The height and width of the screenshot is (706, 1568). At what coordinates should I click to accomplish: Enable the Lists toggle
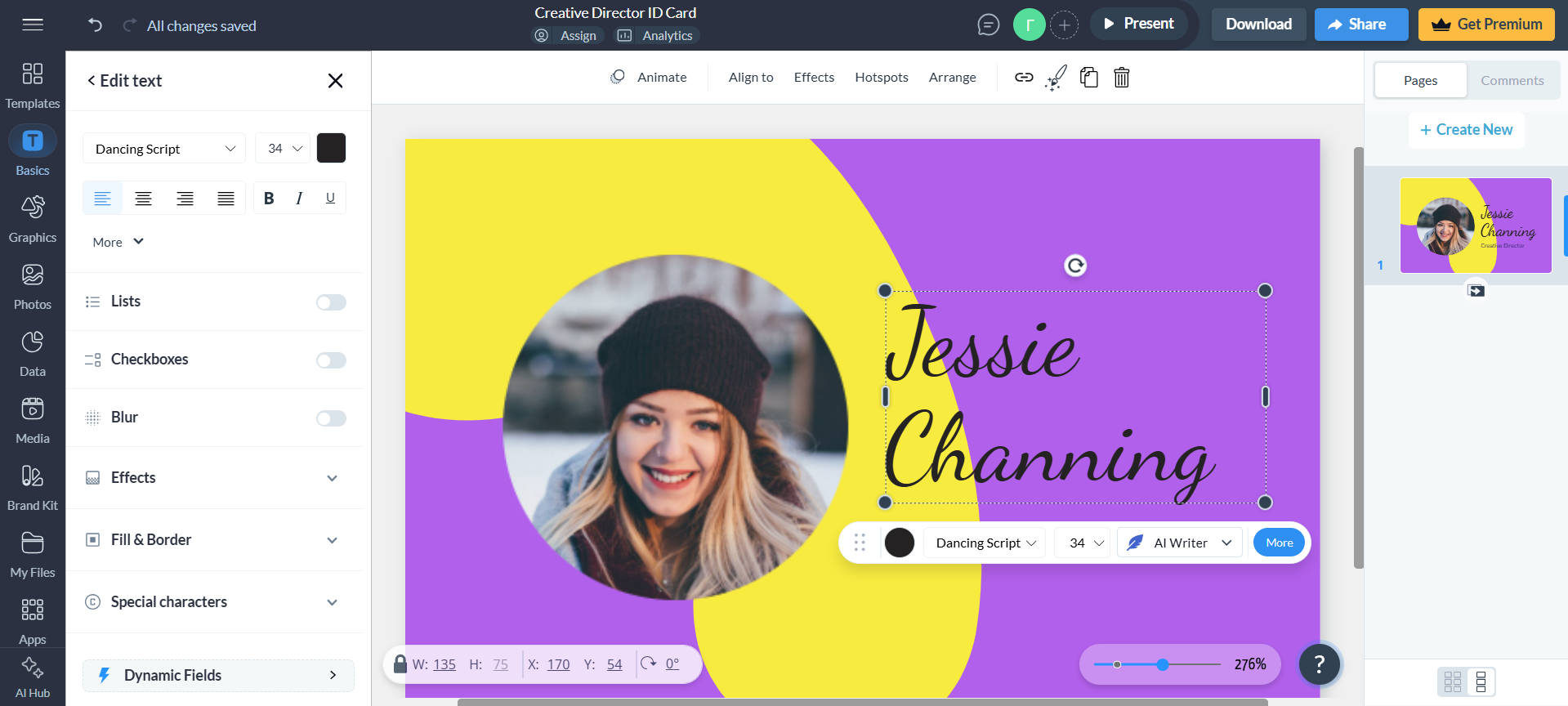click(x=331, y=302)
